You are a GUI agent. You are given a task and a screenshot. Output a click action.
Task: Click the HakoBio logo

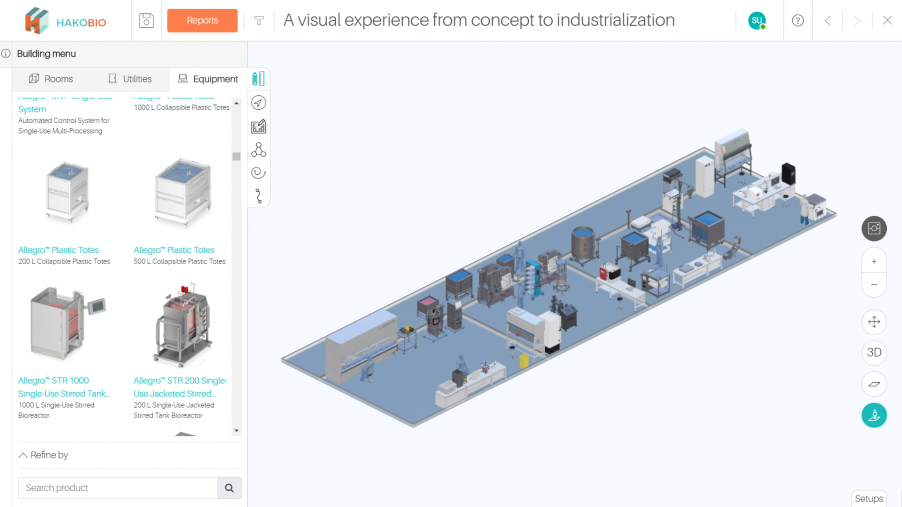tap(65, 21)
